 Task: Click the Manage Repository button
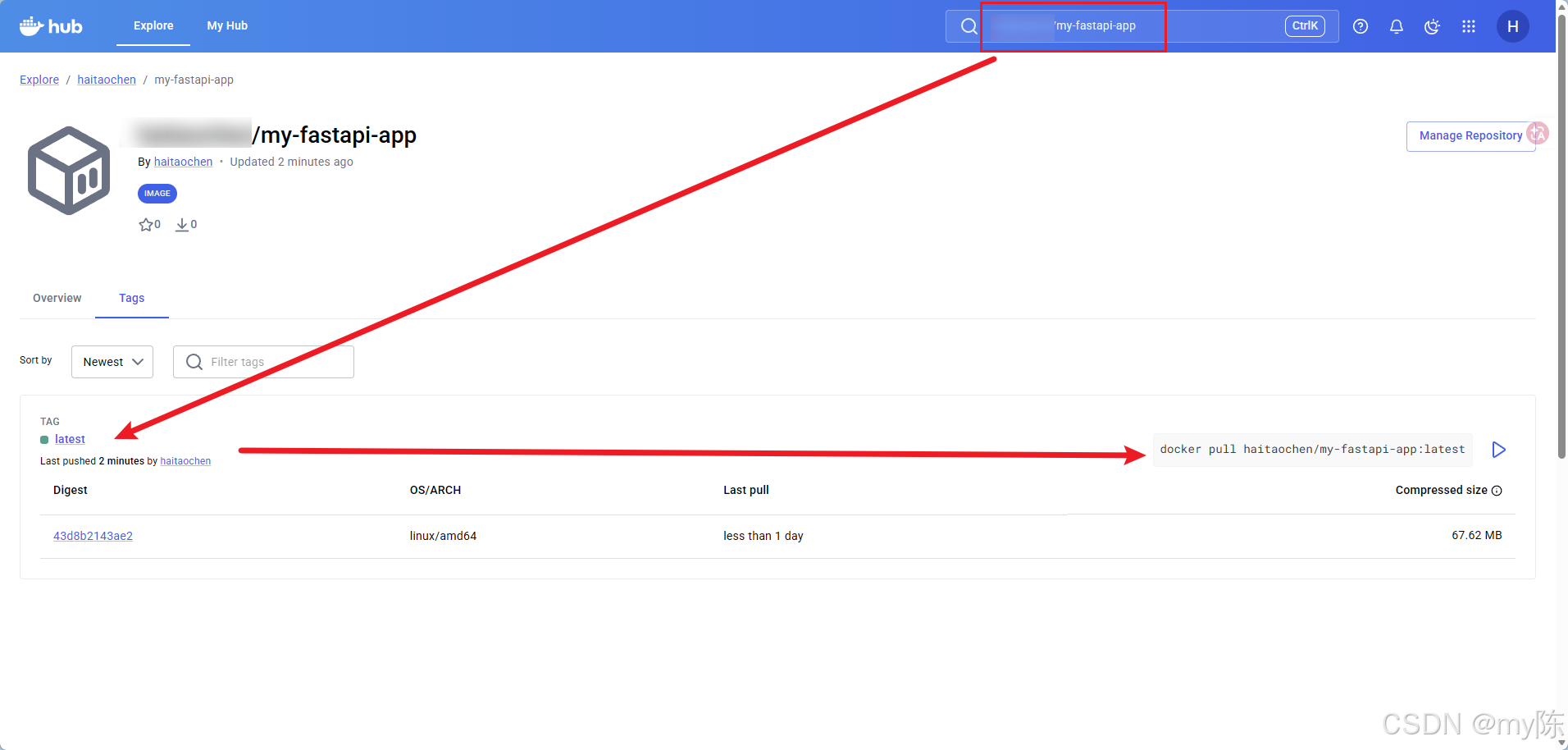click(x=1470, y=135)
